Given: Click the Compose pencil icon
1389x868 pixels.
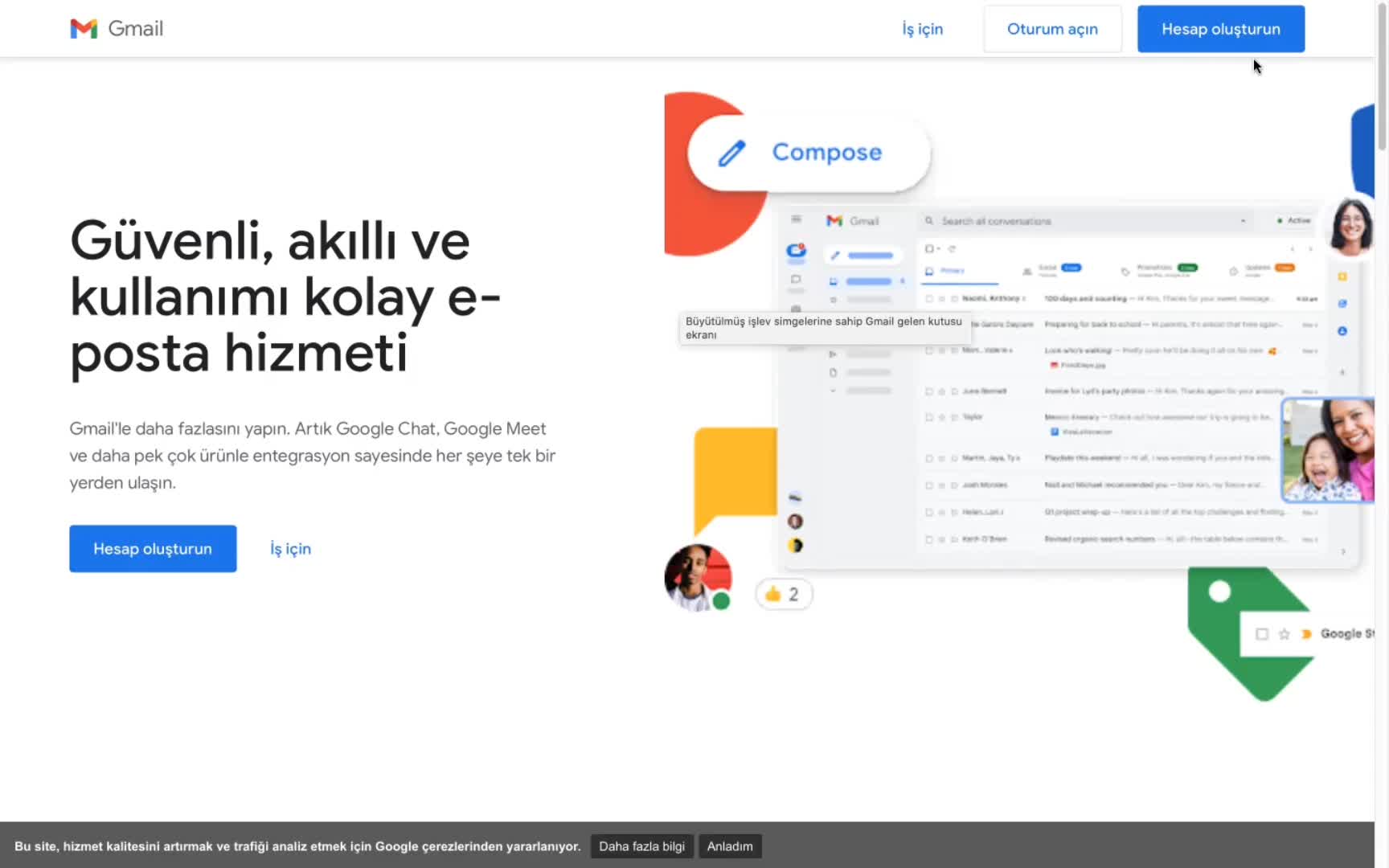Looking at the screenshot, I should [x=731, y=153].
